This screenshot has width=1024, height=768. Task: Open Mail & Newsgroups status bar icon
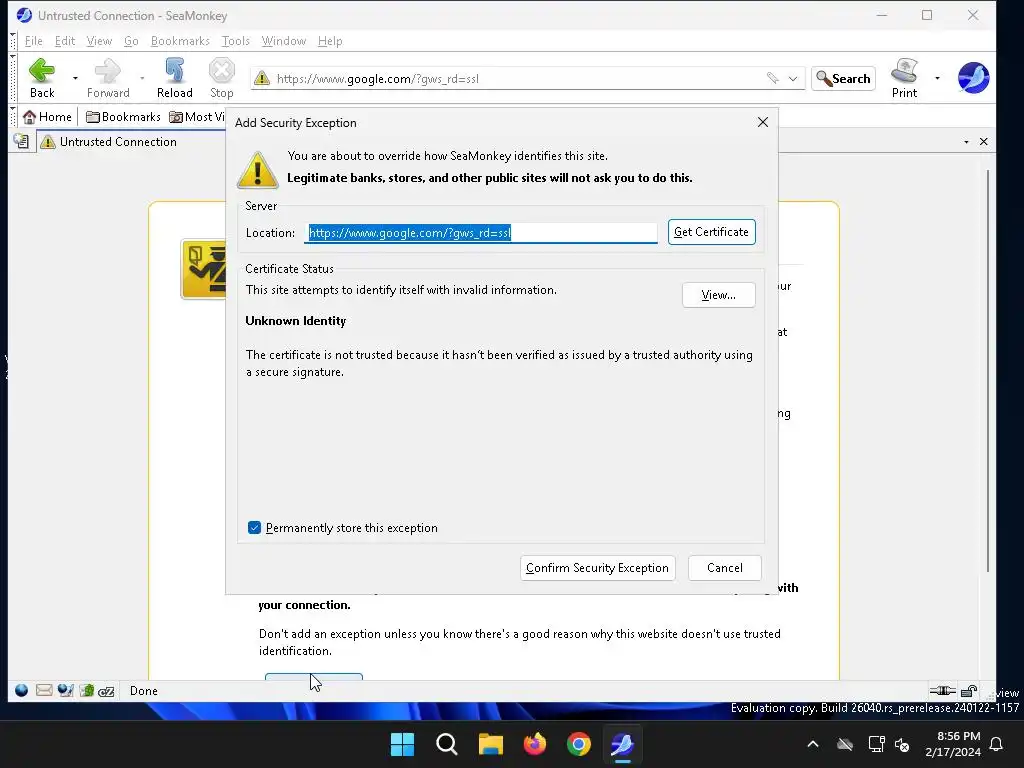click(x=44, y=690)
